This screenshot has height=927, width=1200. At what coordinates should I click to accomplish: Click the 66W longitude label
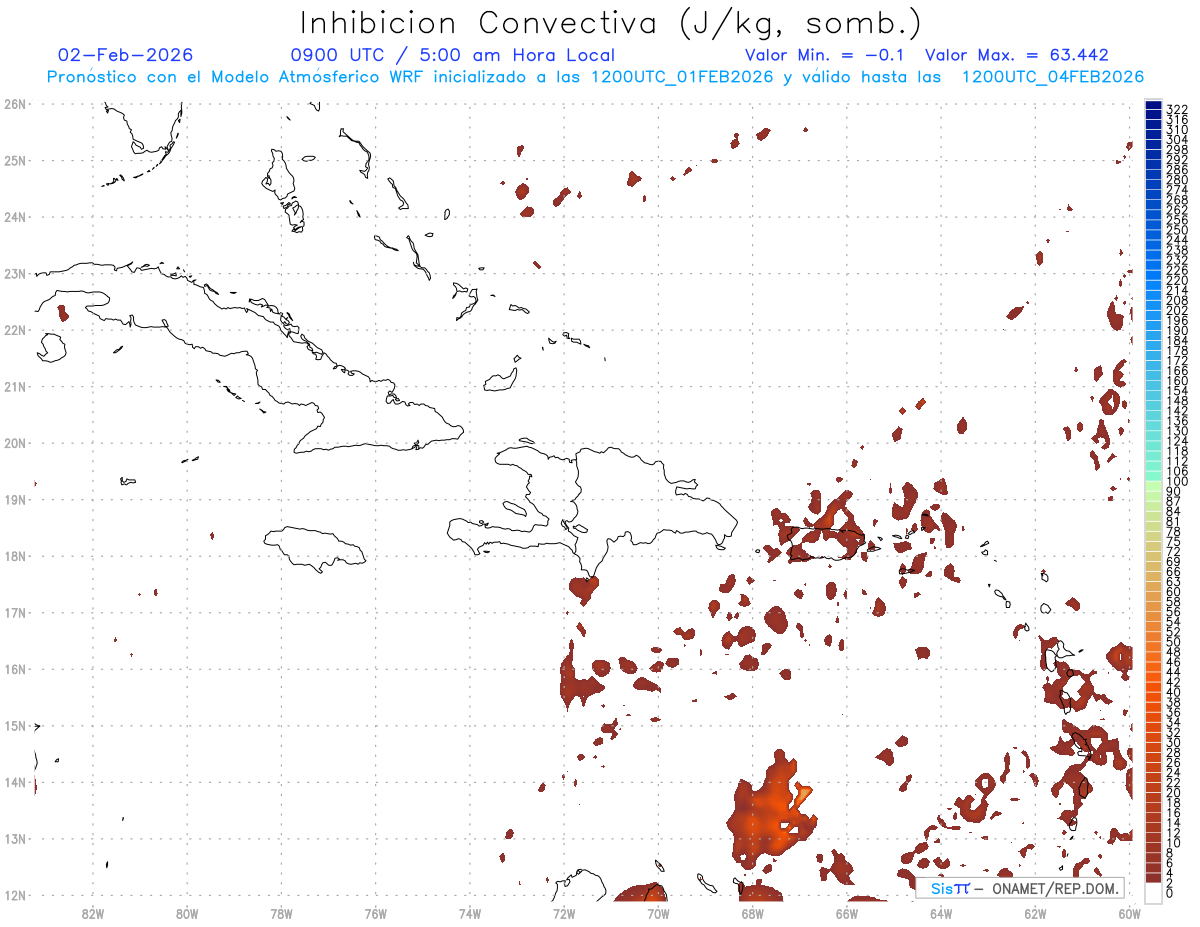(847, 913)
